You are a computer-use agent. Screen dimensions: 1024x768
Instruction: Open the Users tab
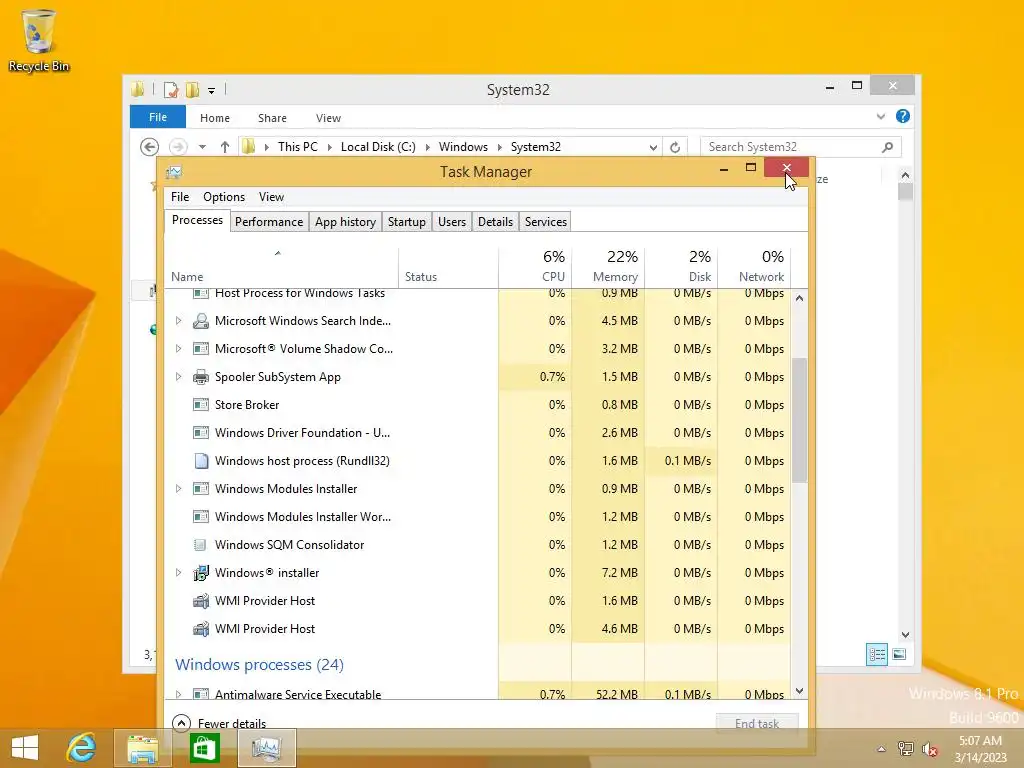(452, 221)
